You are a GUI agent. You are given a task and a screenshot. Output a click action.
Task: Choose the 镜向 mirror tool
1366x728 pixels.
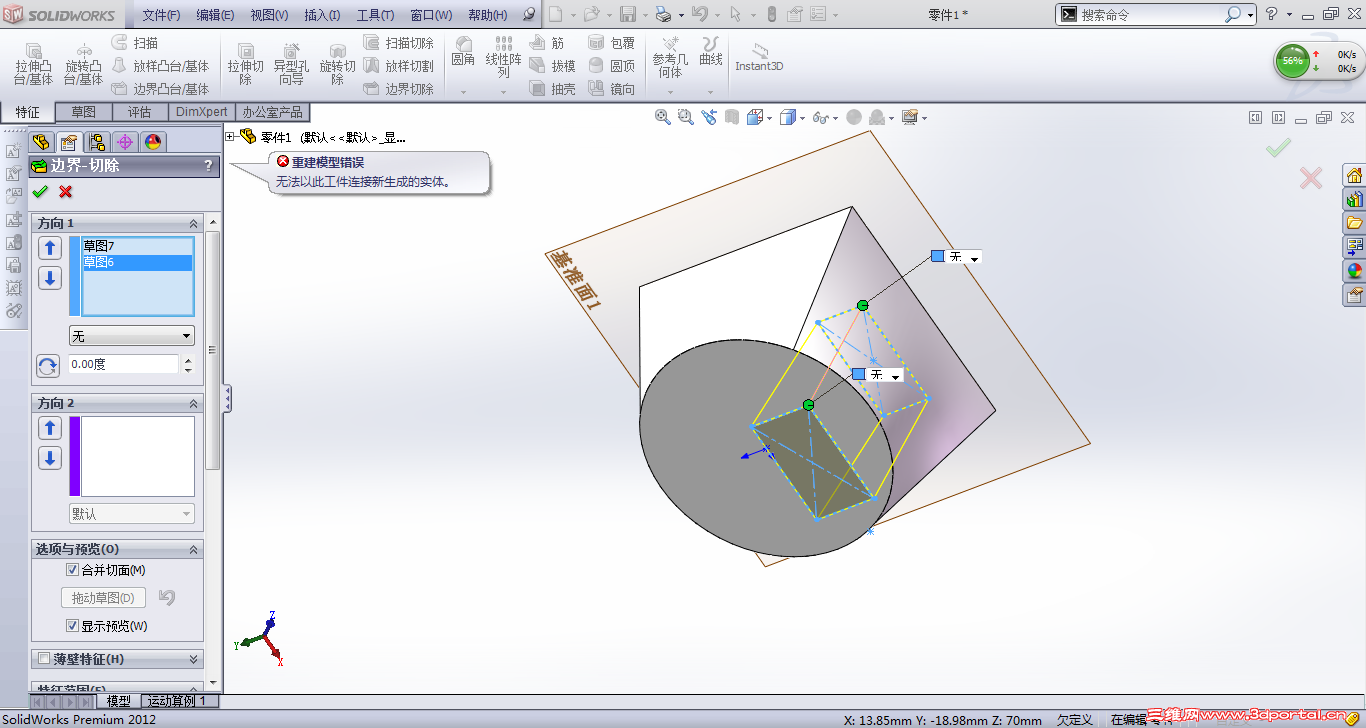612,89
